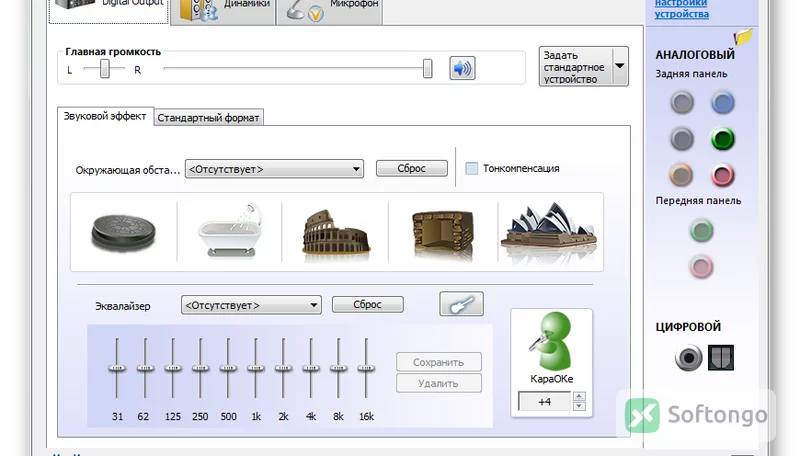The width and height of the screenshot is (800, 456).
Task: Open the guitar equalizer preset button
Action: pos(462,305)
